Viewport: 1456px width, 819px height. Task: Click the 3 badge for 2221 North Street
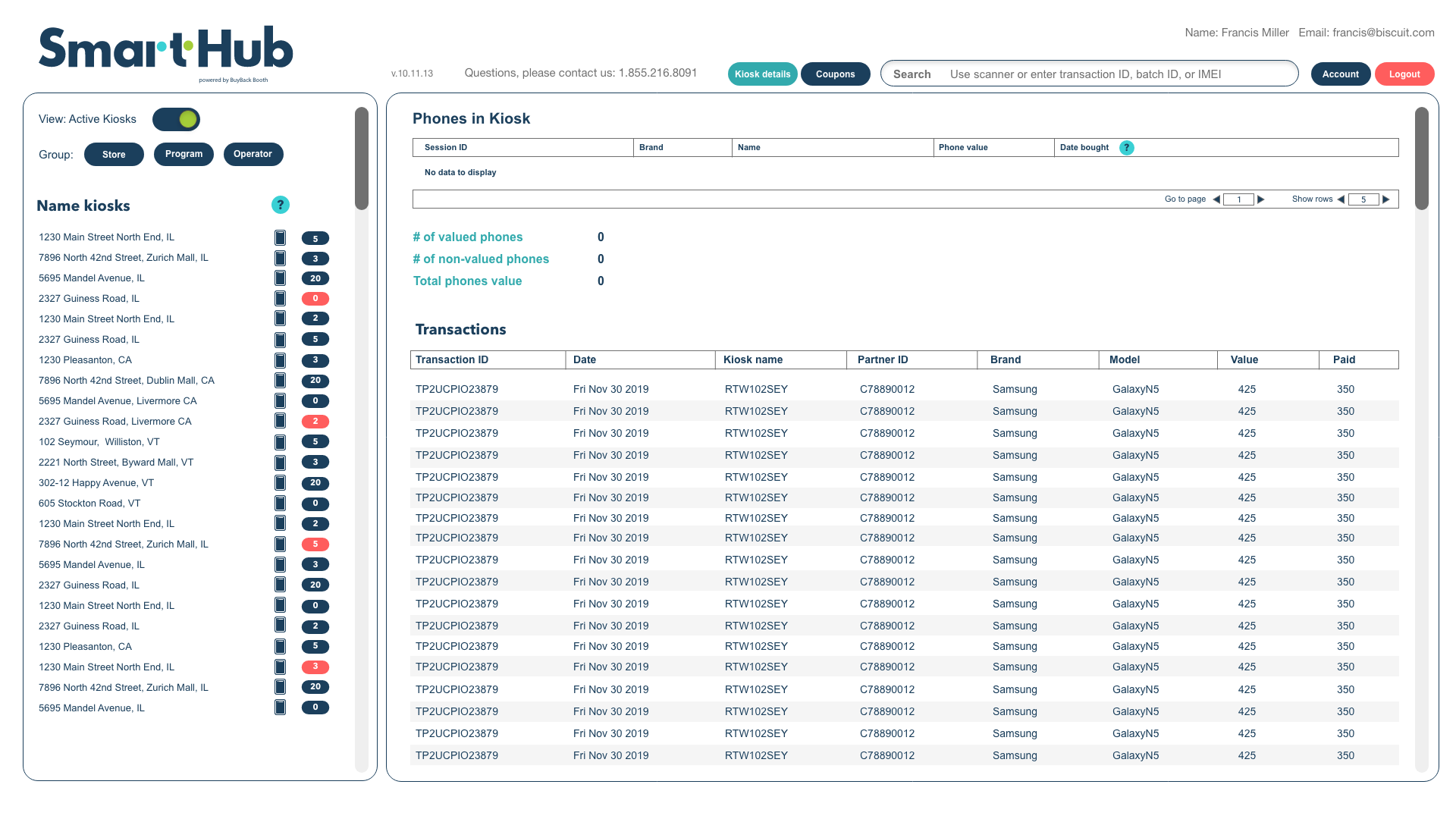coord(315,462)
